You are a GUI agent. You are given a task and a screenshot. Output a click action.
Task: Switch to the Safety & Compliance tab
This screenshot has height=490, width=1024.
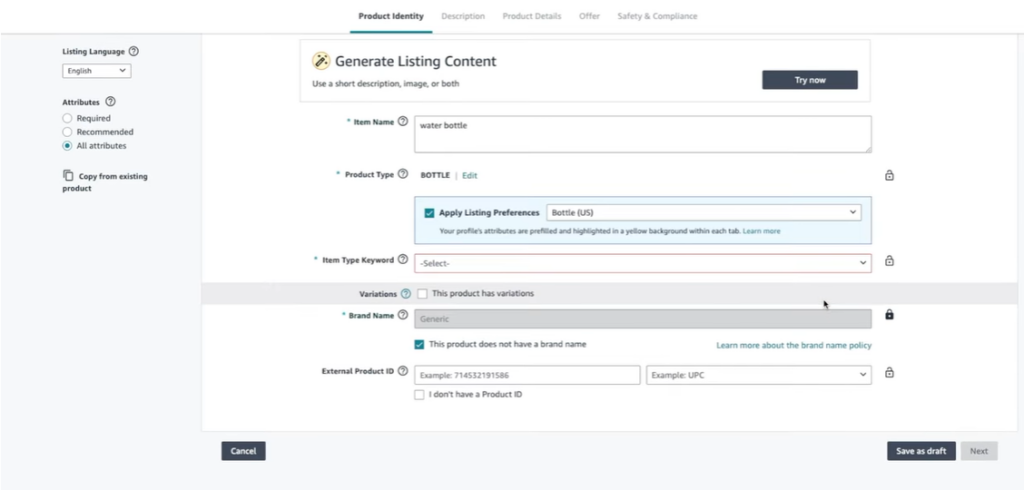657,16
